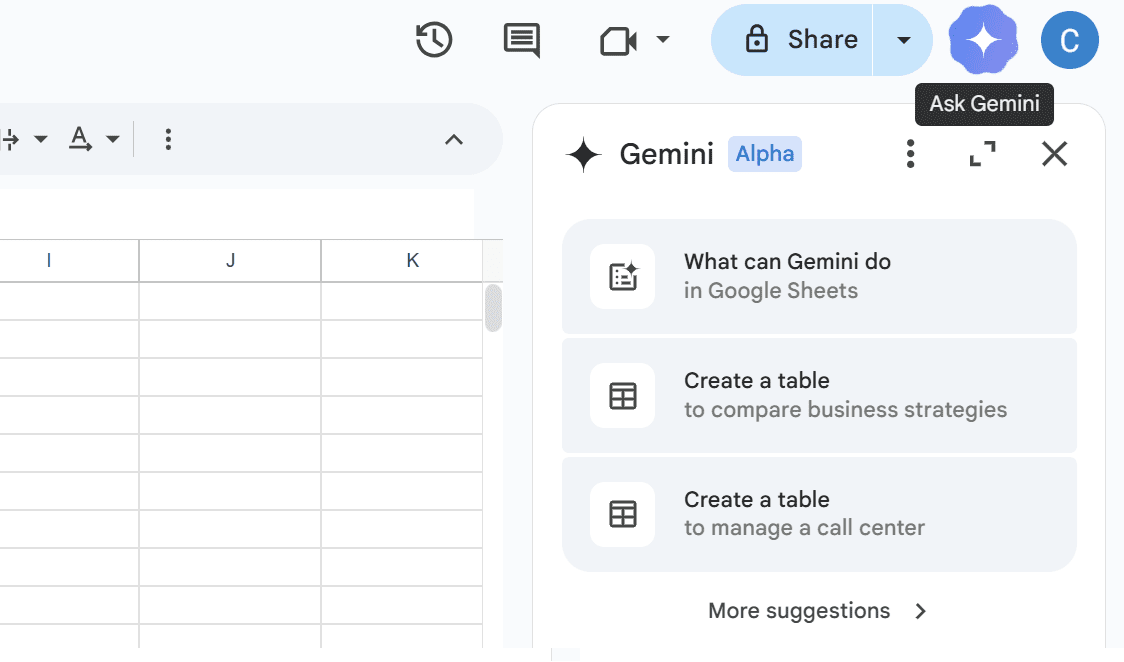Click the Ask Gemini sparkle icon
Viewport: 1124px width, 662px height.
983,40
